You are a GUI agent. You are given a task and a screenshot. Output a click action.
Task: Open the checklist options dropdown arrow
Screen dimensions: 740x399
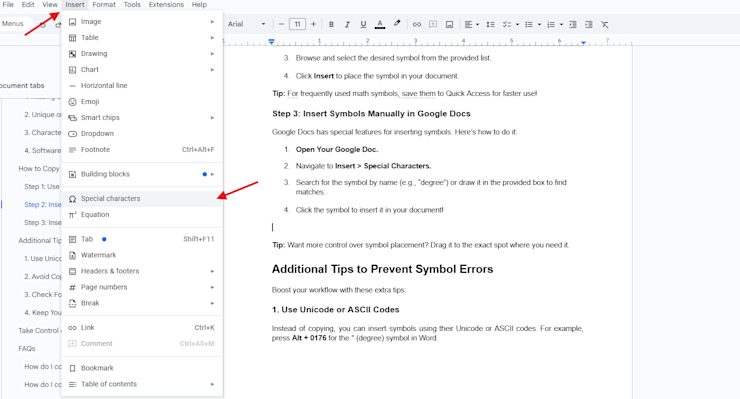click(x=517, y=25)
